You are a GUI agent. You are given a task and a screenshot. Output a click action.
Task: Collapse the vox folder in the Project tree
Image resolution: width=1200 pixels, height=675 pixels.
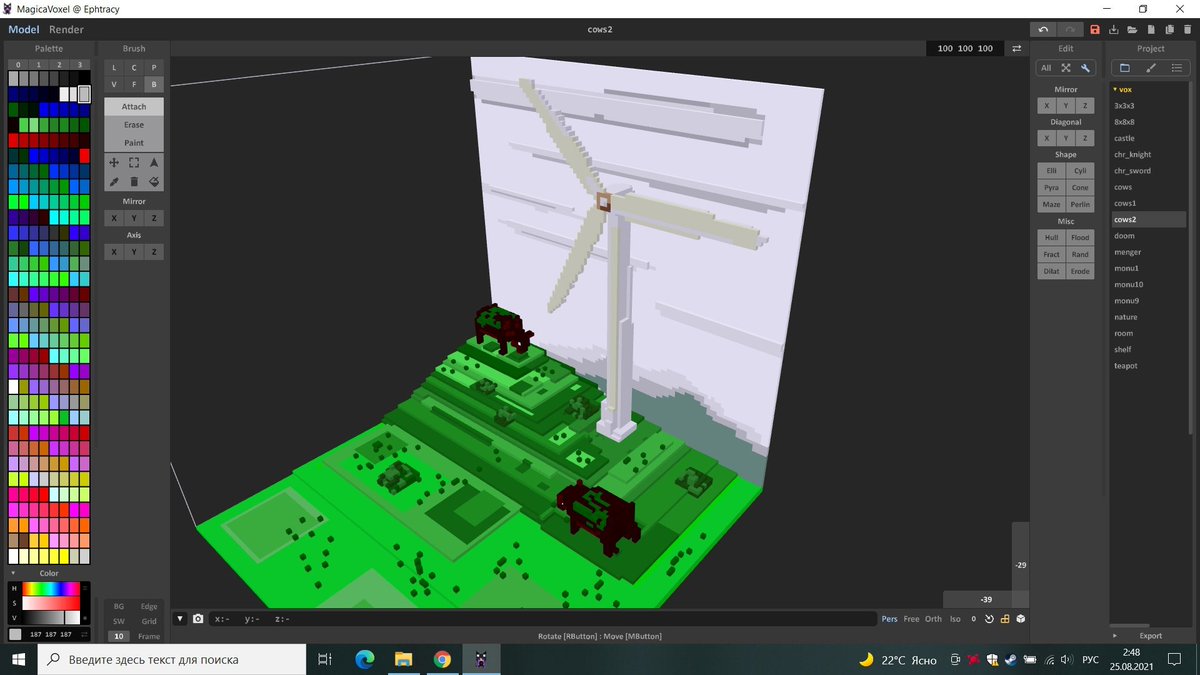coord(1115,89)
